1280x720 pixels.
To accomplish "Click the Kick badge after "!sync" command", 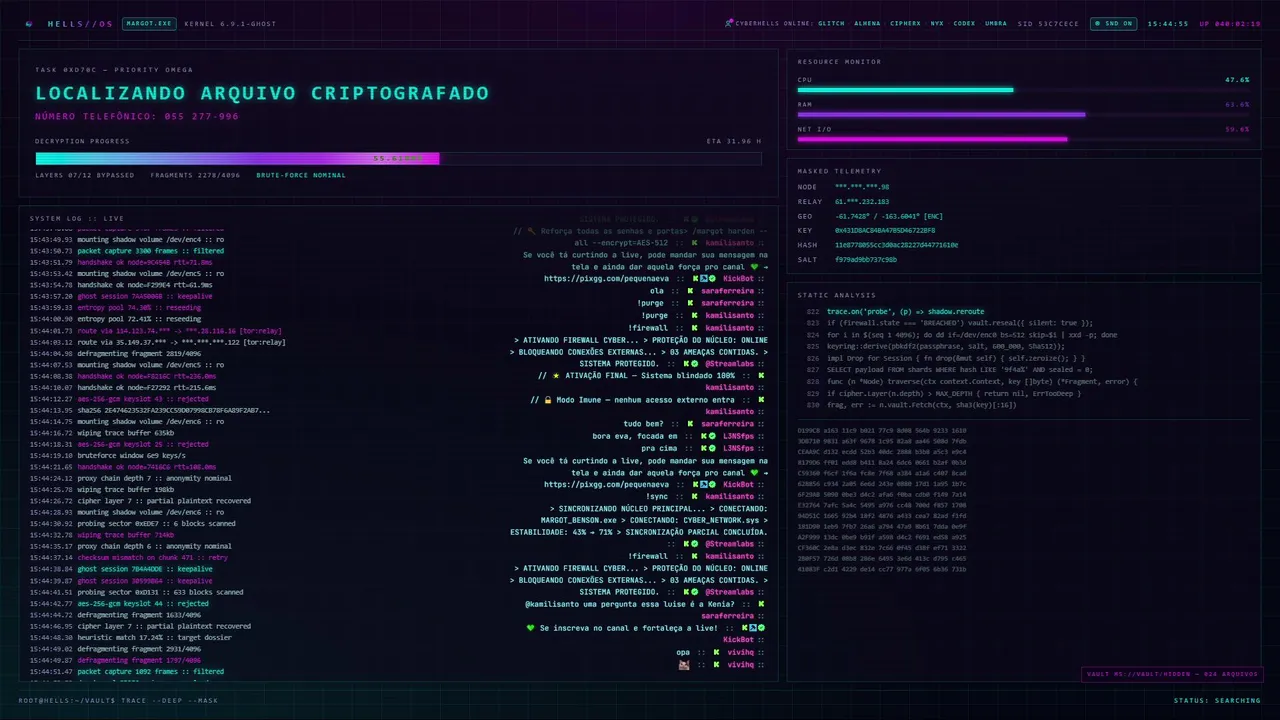I will coord(693,496).
